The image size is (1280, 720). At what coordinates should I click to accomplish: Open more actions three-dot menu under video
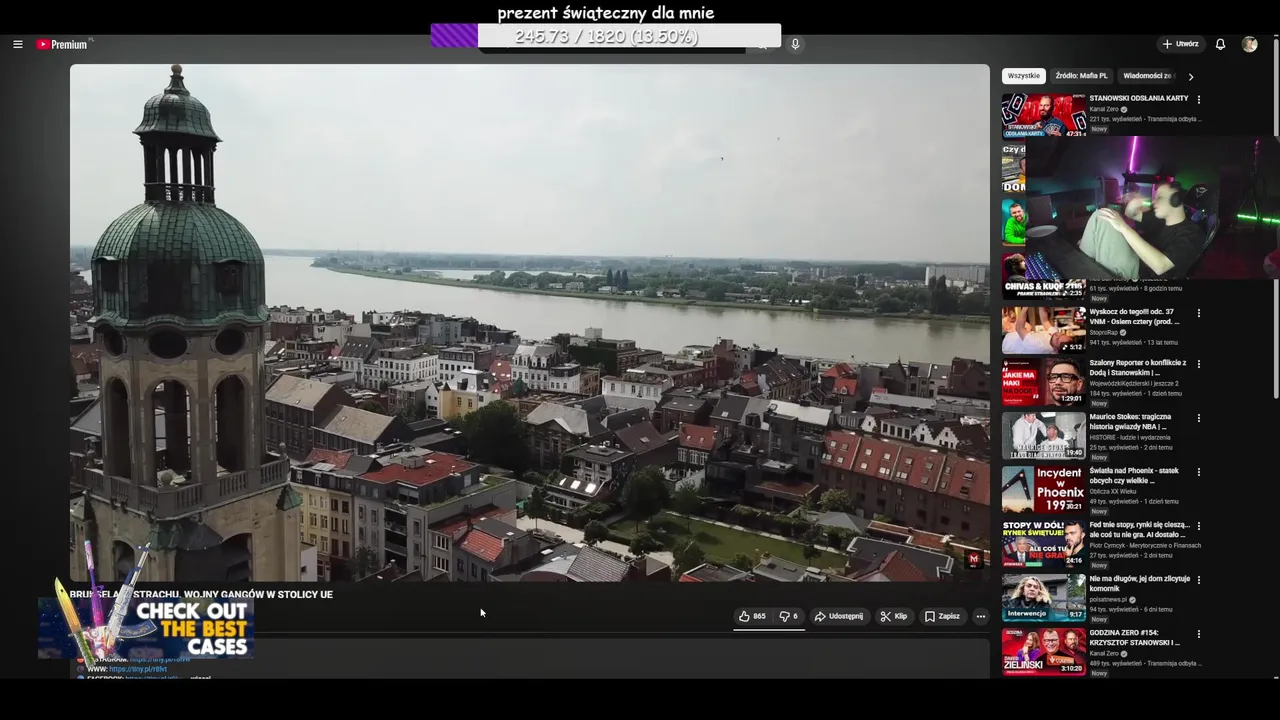(x=980, y=616)
